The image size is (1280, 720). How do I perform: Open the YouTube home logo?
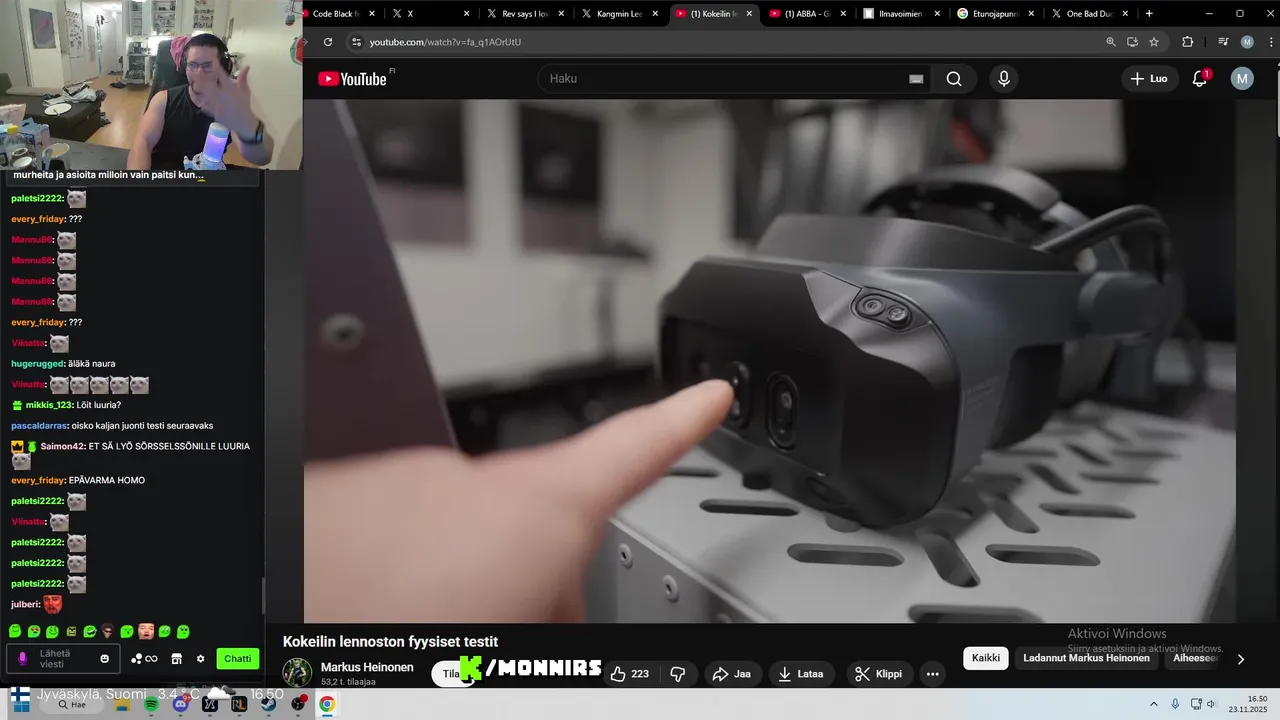[x=352, y=79]
